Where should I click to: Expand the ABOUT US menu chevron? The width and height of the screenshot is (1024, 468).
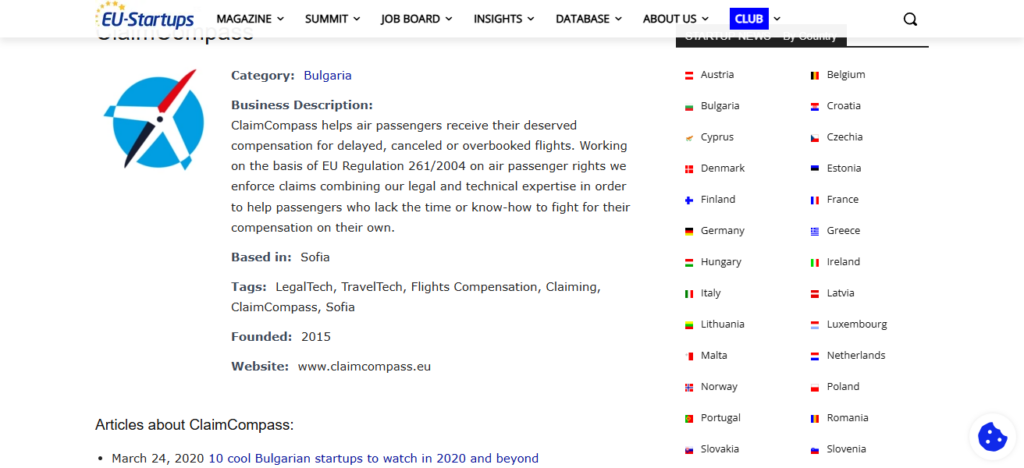[x=705, y=19]
